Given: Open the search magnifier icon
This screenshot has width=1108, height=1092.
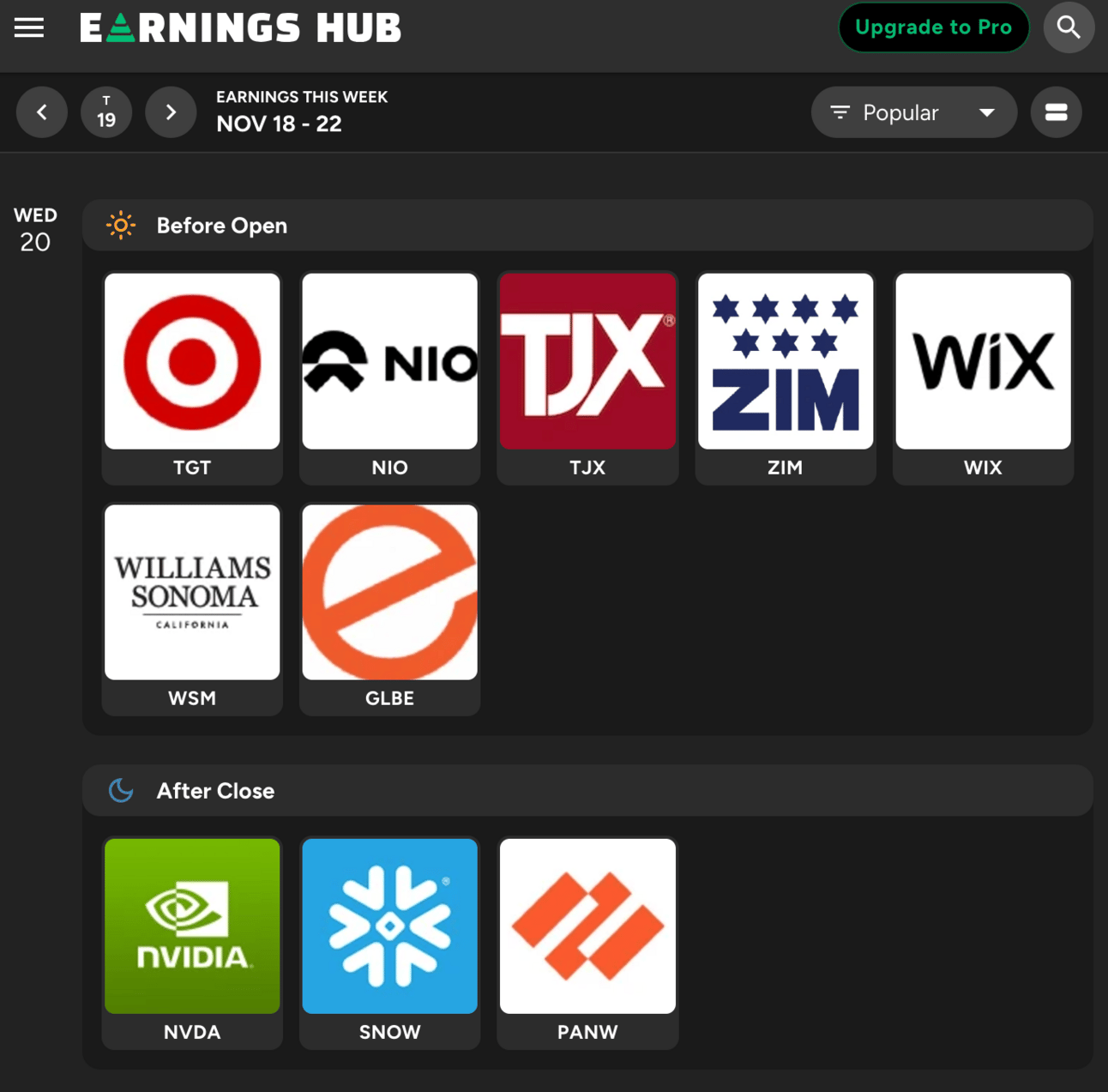Looking at the screenshot, I should 1069,27.
